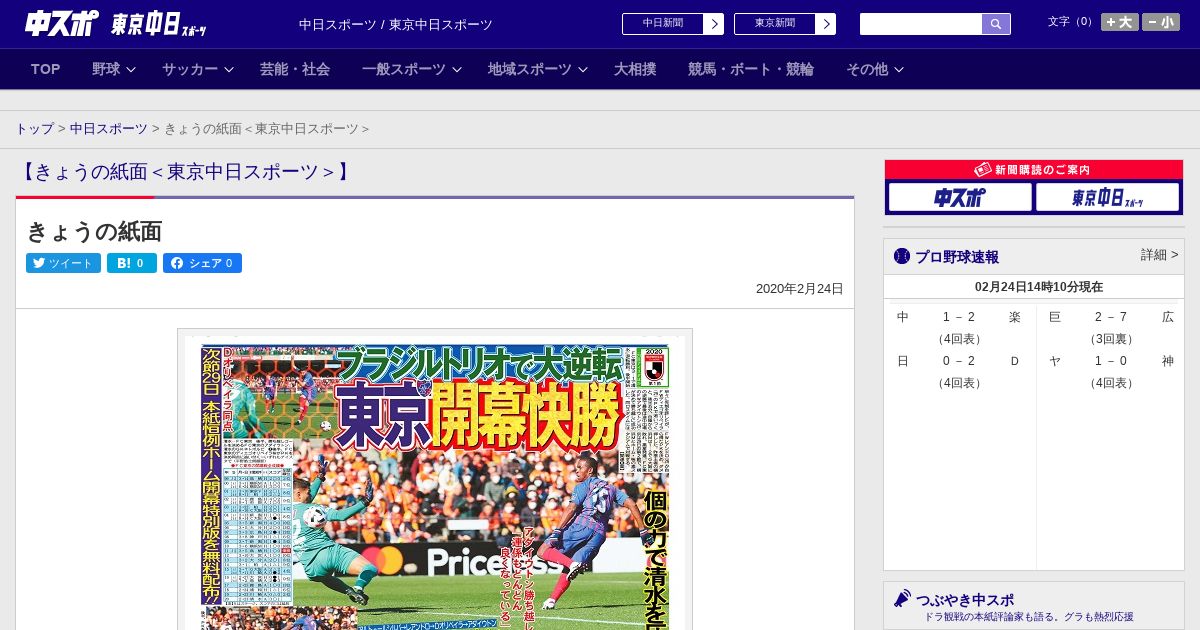Click the トップ breadcrumb link
The width and height of the screenshot is (1200, 630).
[x=34, y=129]
